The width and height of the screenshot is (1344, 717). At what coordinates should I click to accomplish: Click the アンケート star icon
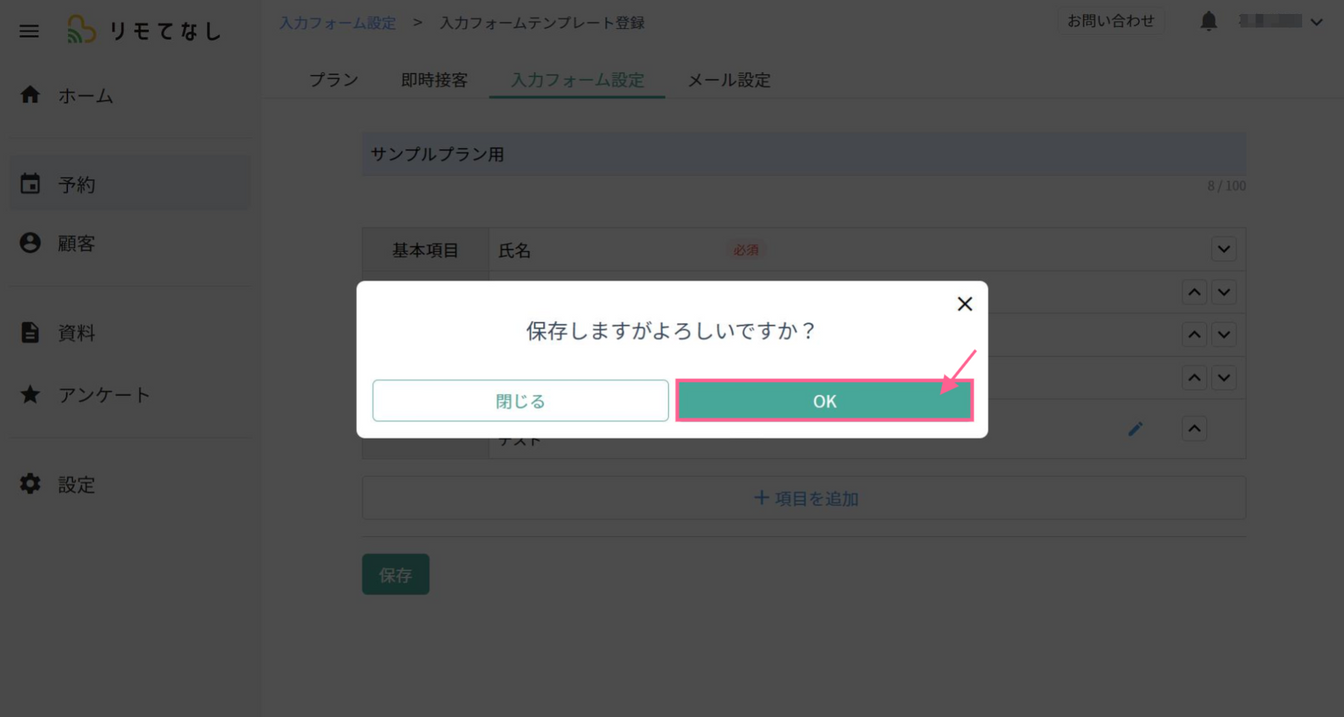30,394
